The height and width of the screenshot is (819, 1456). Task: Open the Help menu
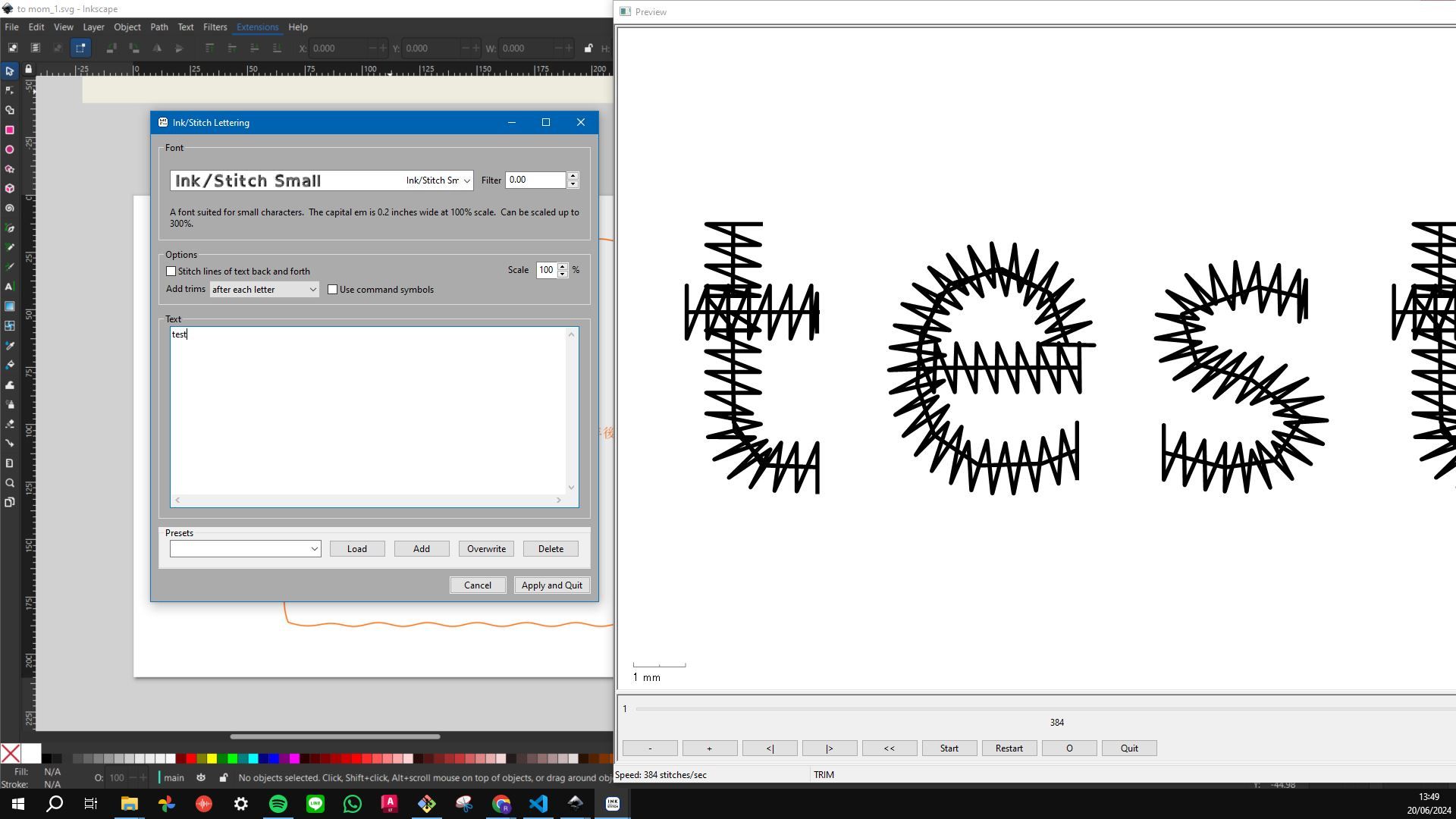click(x=298, y=27)
